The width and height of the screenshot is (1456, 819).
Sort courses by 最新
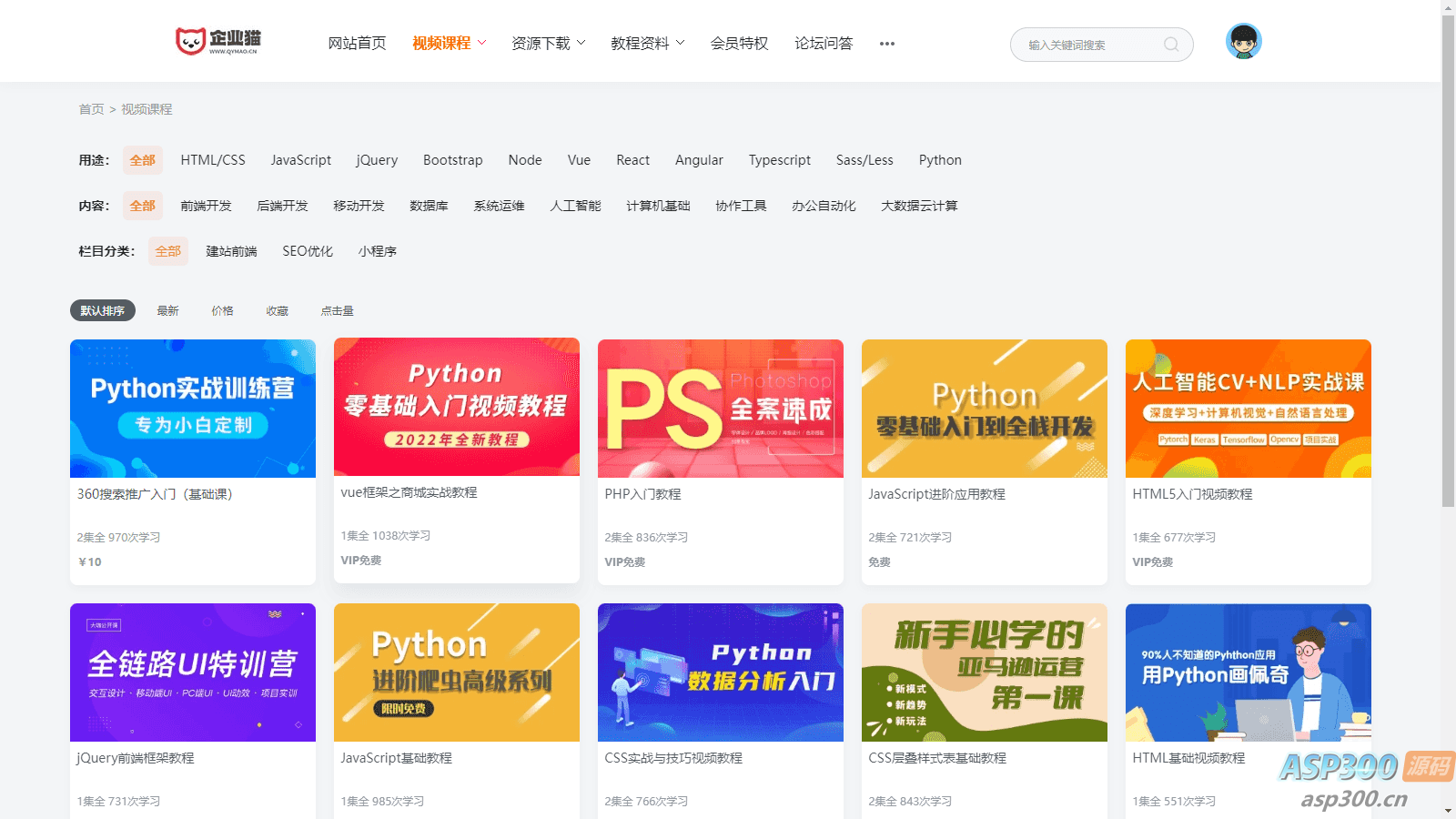(x=167, y=311)
